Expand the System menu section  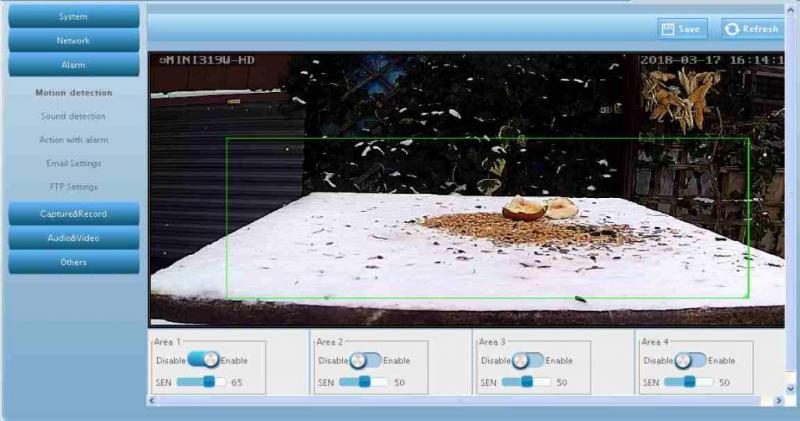click(73, 17)
